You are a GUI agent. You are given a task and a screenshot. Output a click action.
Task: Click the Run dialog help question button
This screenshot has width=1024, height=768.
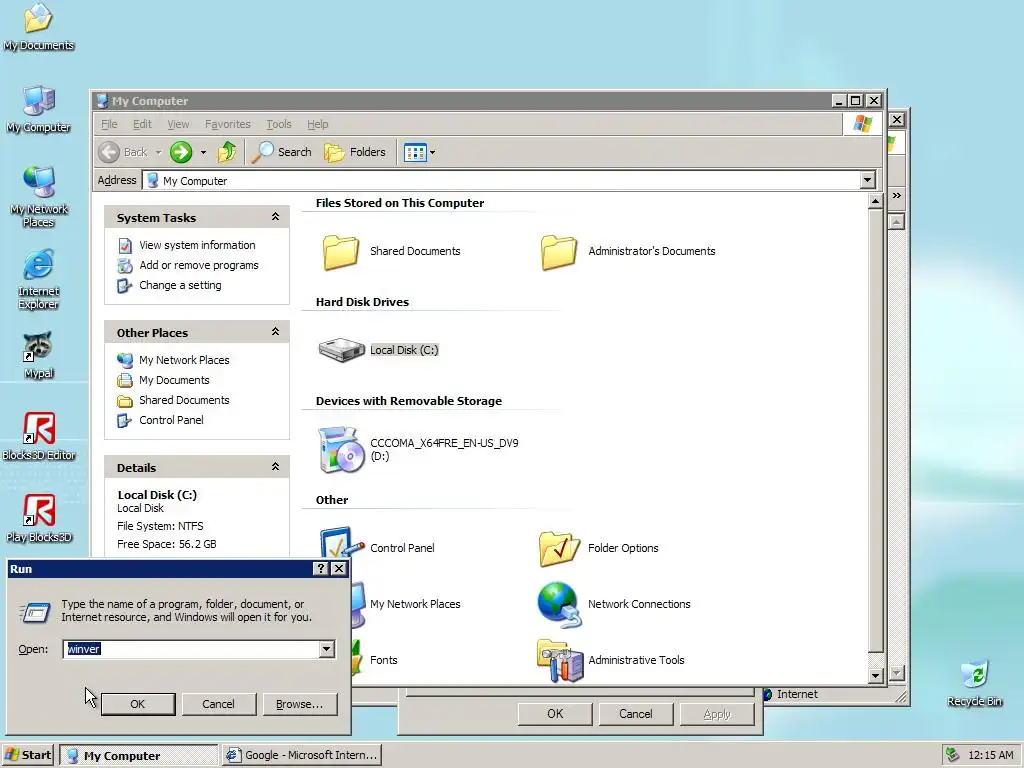coord(321,569)
